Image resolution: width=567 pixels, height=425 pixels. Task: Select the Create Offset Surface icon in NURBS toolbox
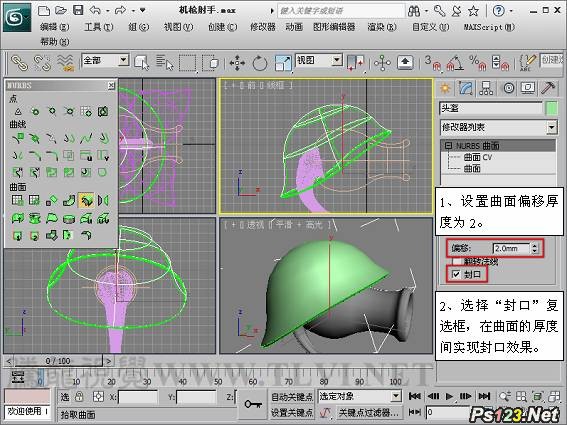coord(86,200)
